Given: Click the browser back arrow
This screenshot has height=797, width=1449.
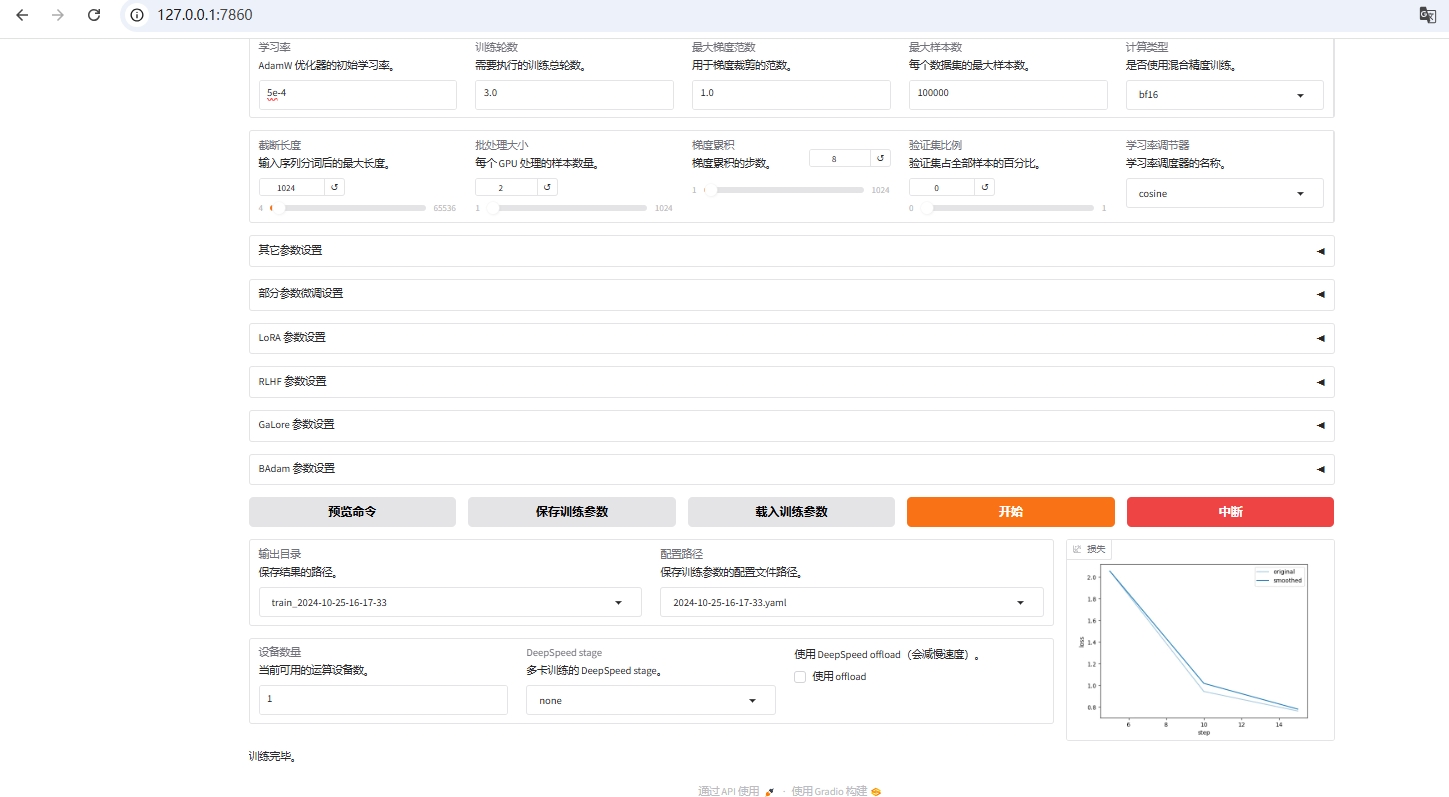Looking at the screenshot, I should [22, 15].
